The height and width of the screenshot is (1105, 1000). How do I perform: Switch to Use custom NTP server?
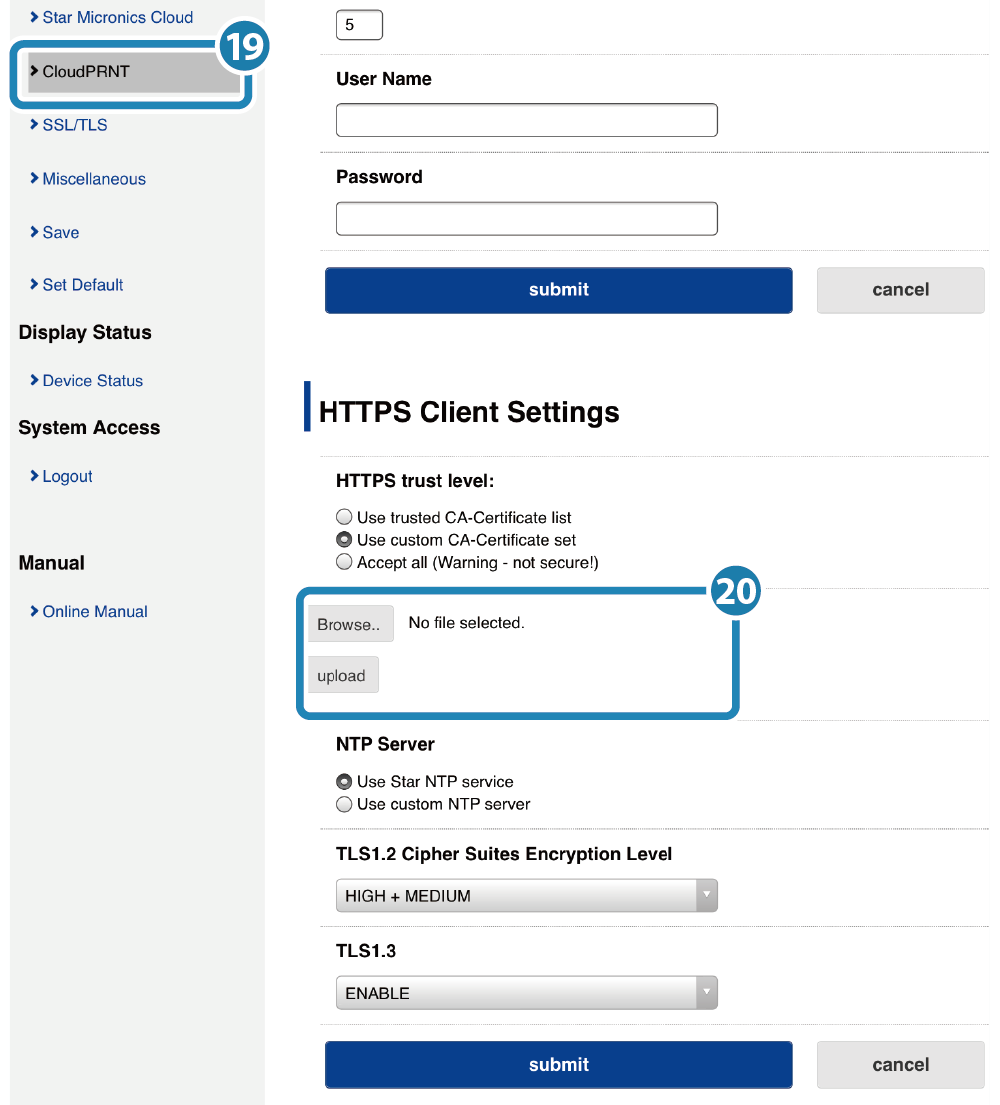(345, 804)
